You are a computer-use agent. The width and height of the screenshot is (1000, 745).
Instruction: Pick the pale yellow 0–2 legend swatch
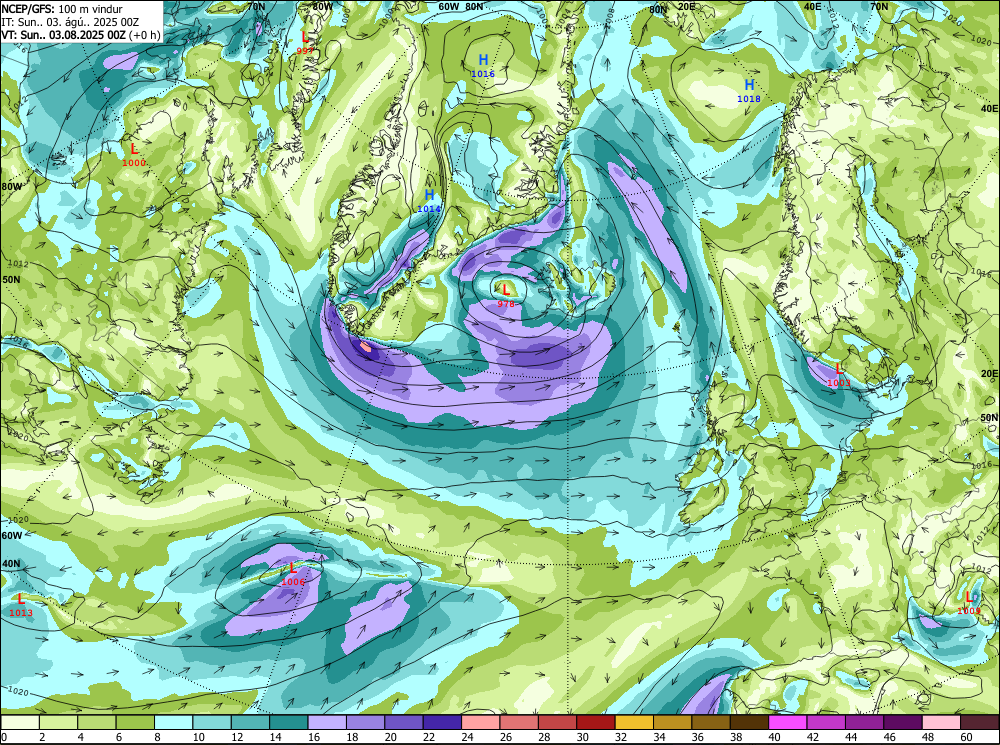coord(20,722)
